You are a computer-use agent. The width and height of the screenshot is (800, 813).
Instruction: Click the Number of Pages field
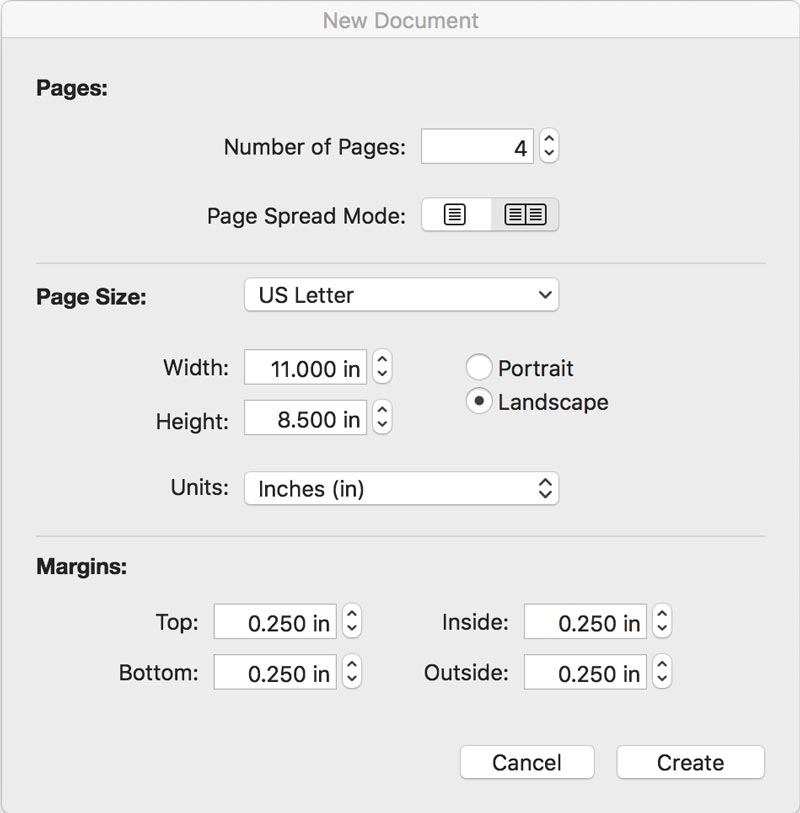478,147
